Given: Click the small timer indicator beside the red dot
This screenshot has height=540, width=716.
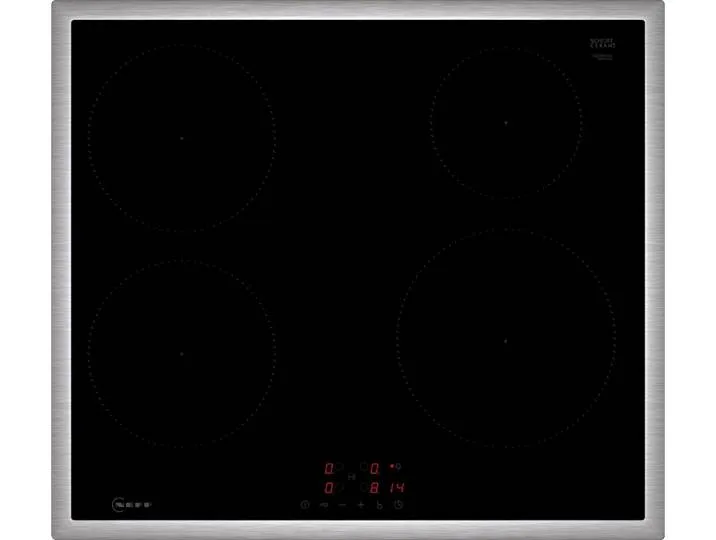Looking at the screenshot, I should click(x=399, y=467).
